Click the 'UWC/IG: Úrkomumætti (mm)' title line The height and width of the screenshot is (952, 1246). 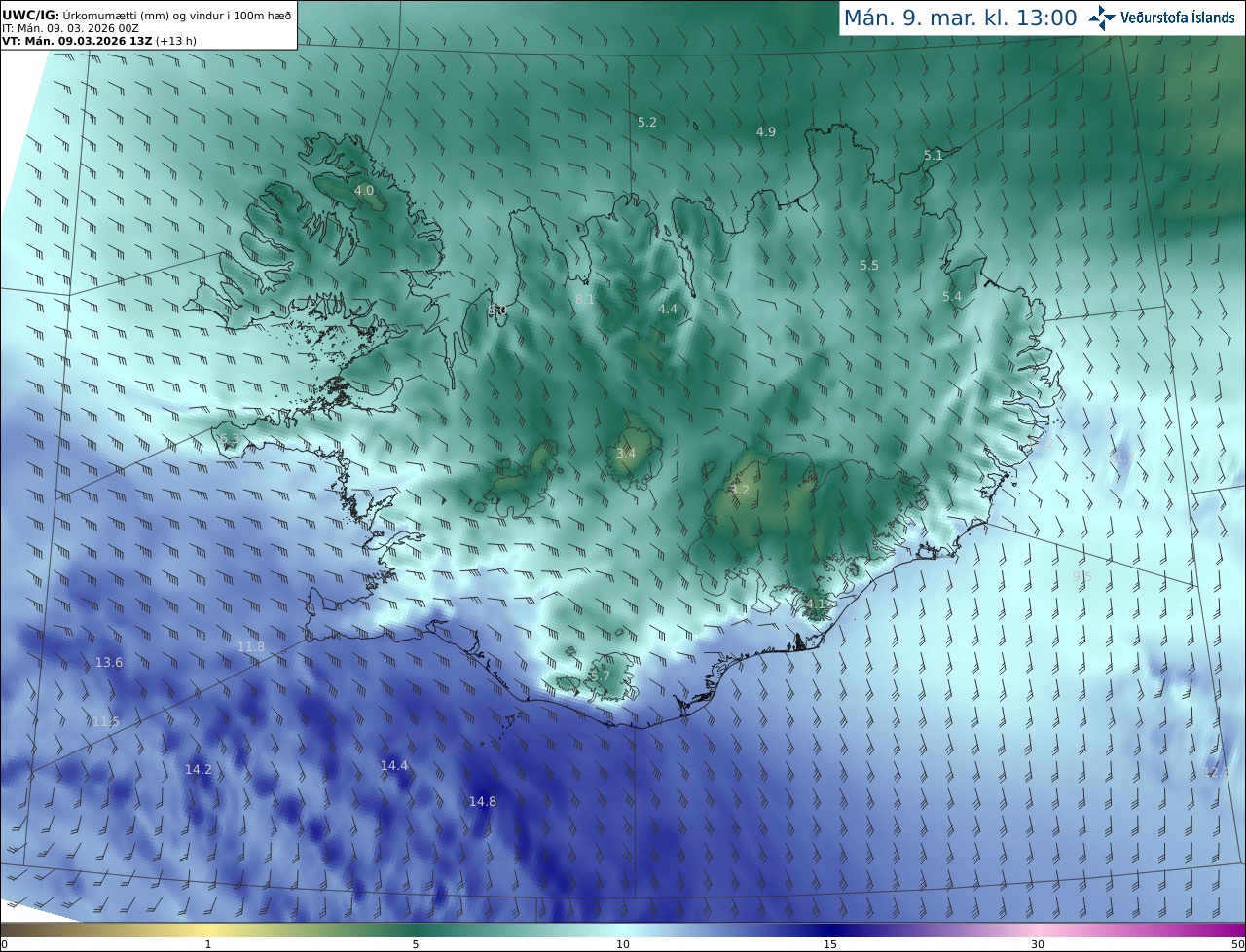(x=147, y=15)
